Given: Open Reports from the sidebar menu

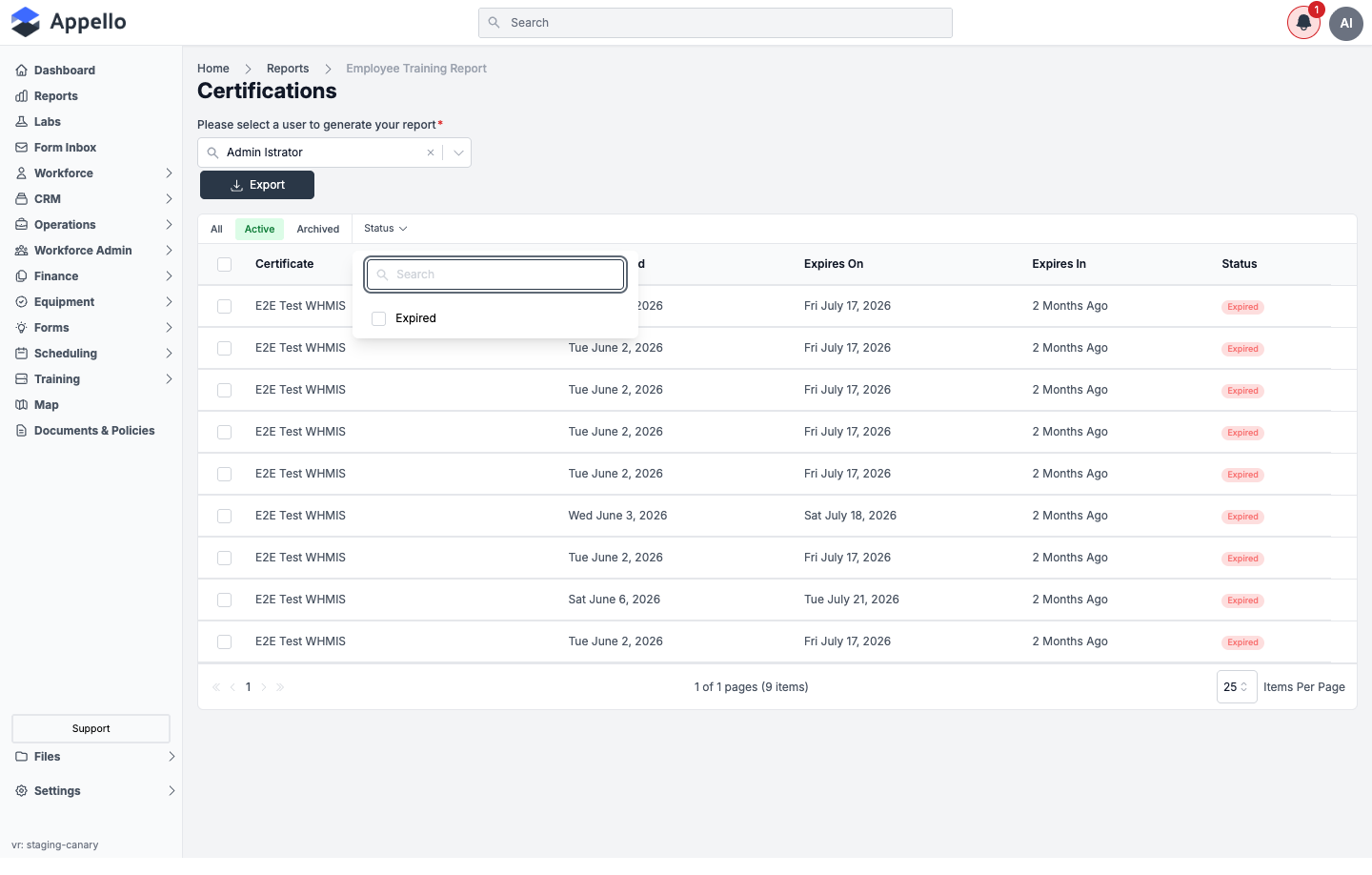Looking at the screenshot, I should pyautogui.click(x=56, y=96).
